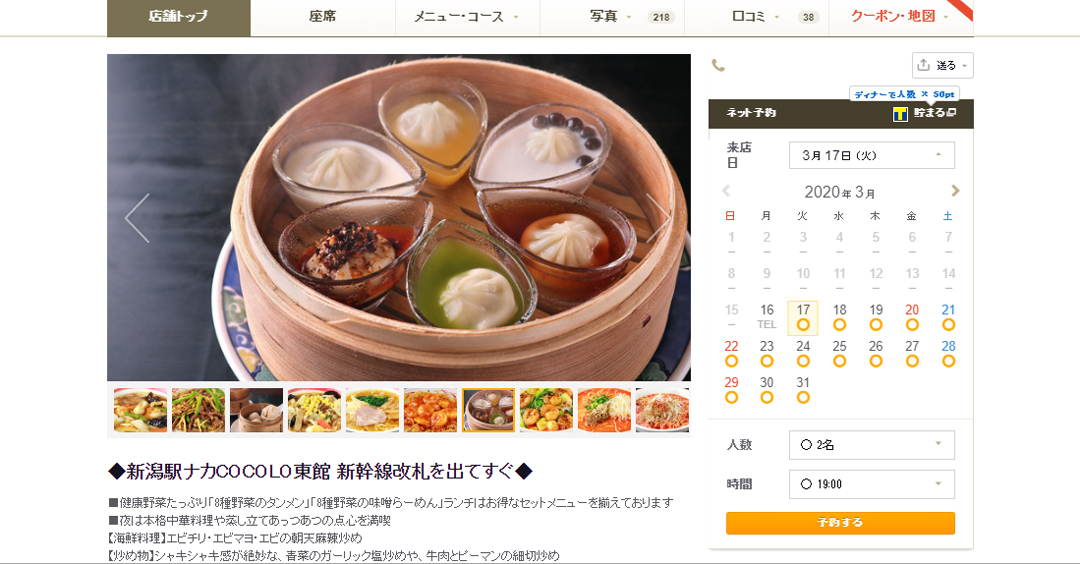Go to previous month in calendar
The image size is (1080, 564).
(726, 191)
